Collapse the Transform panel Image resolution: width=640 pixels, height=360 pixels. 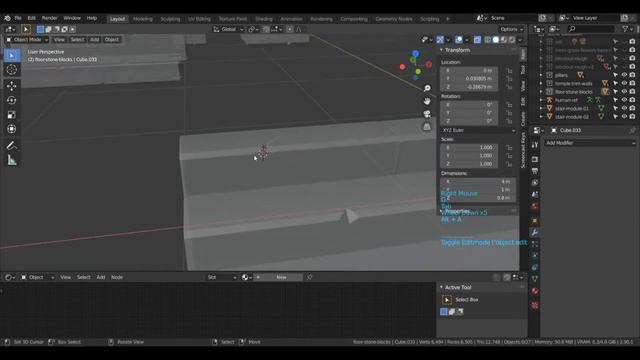tap(441, 50)
